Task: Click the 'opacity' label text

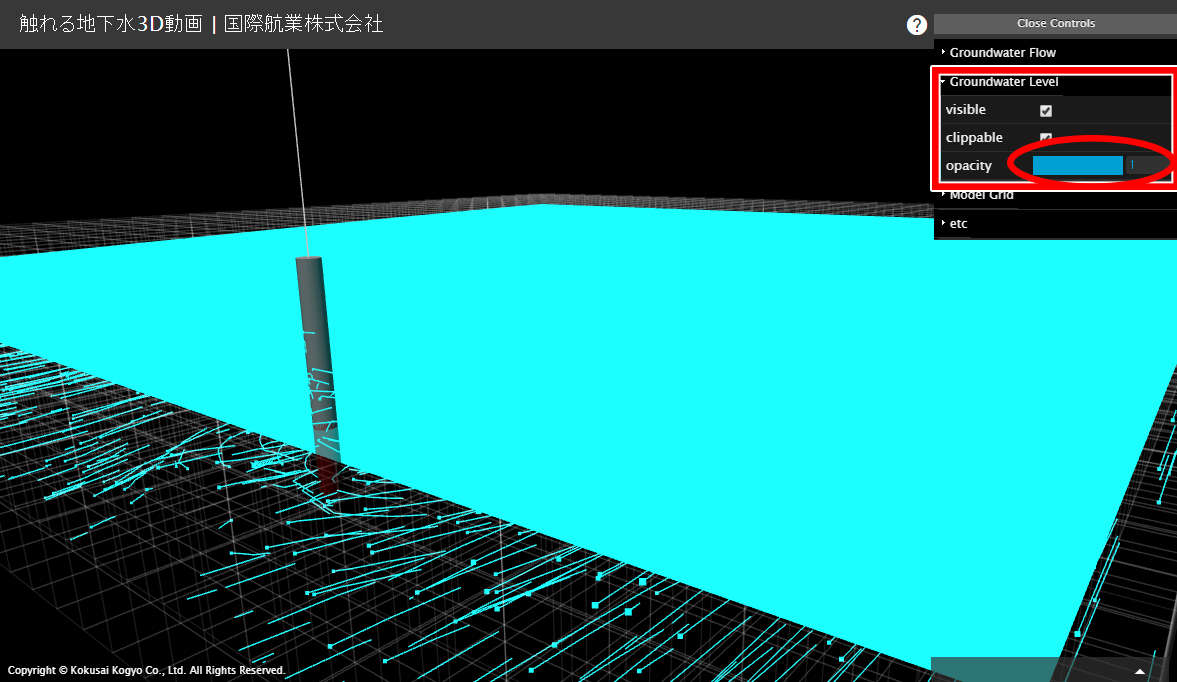Action: [968, 166]
